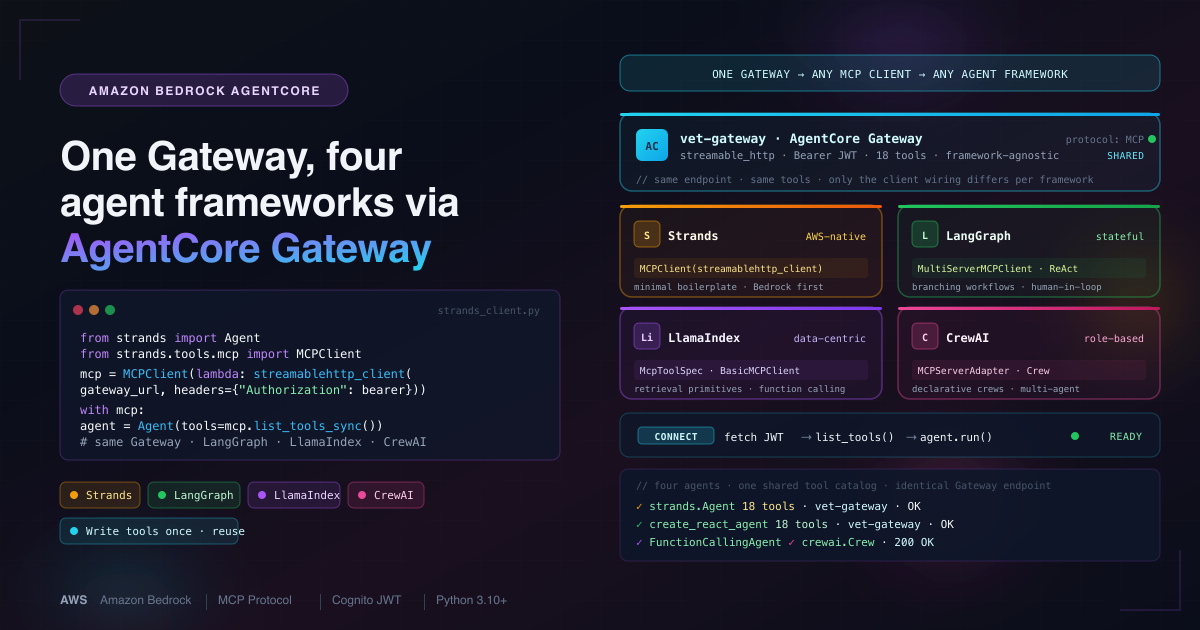Click the green protocol MCP status dot

coord(1152,139)
